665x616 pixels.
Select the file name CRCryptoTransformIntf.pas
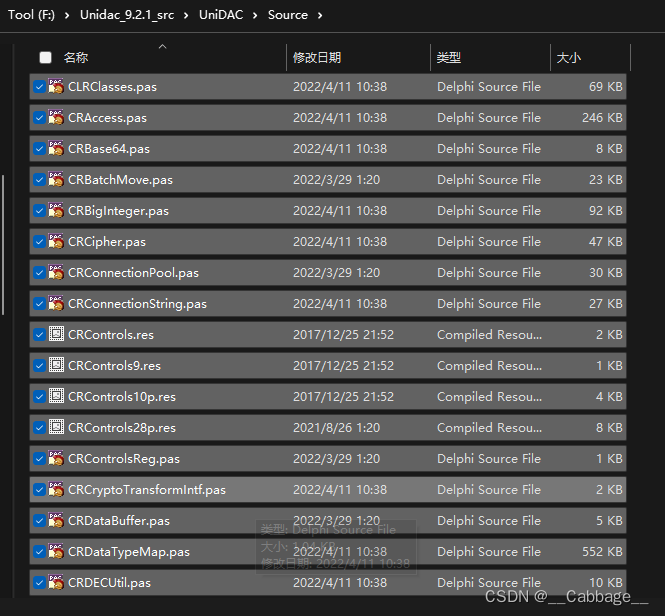(147, 490)
